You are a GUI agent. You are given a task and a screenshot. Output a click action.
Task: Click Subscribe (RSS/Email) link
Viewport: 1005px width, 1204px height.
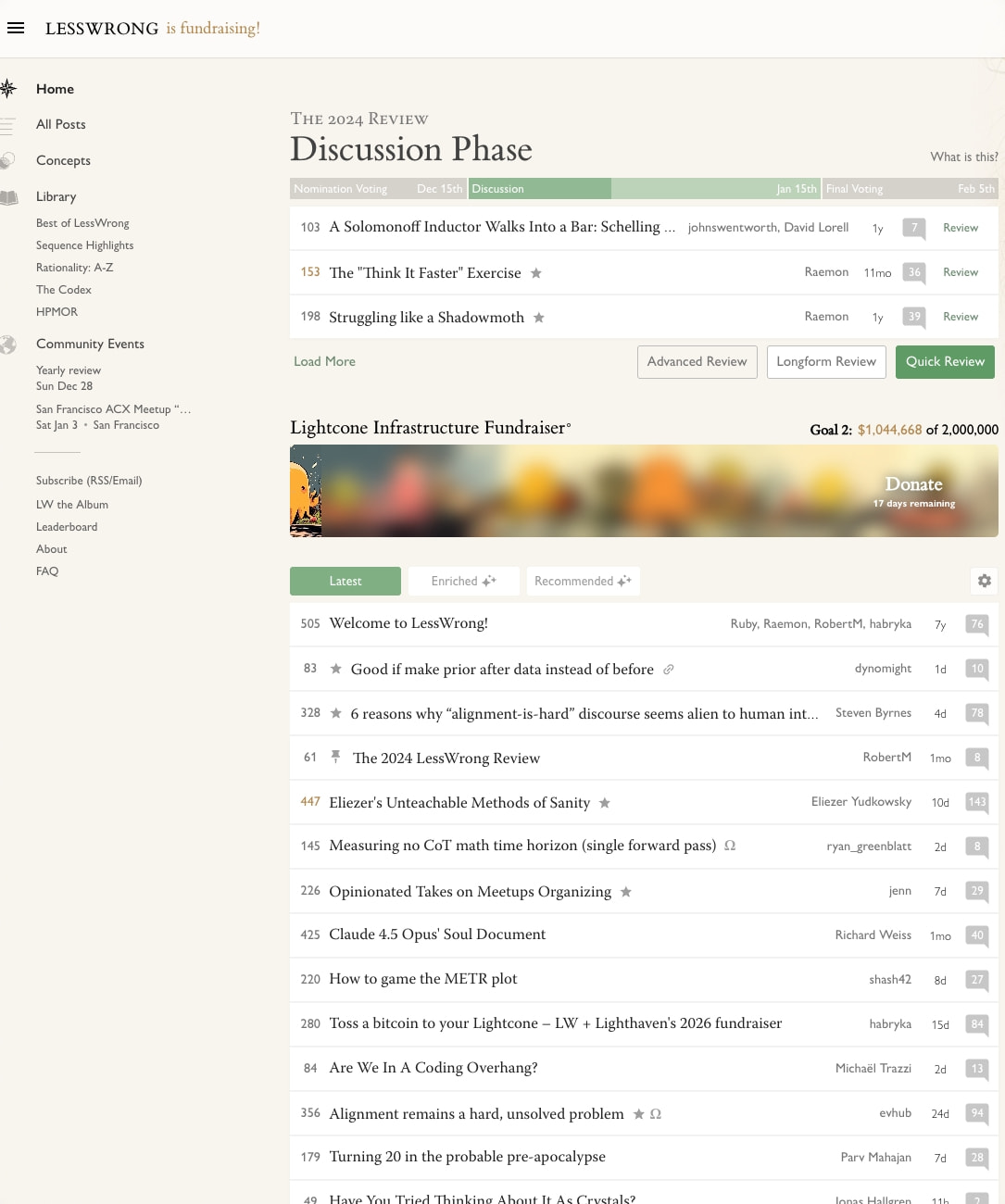pyautogui.click(x=89, y=481)
